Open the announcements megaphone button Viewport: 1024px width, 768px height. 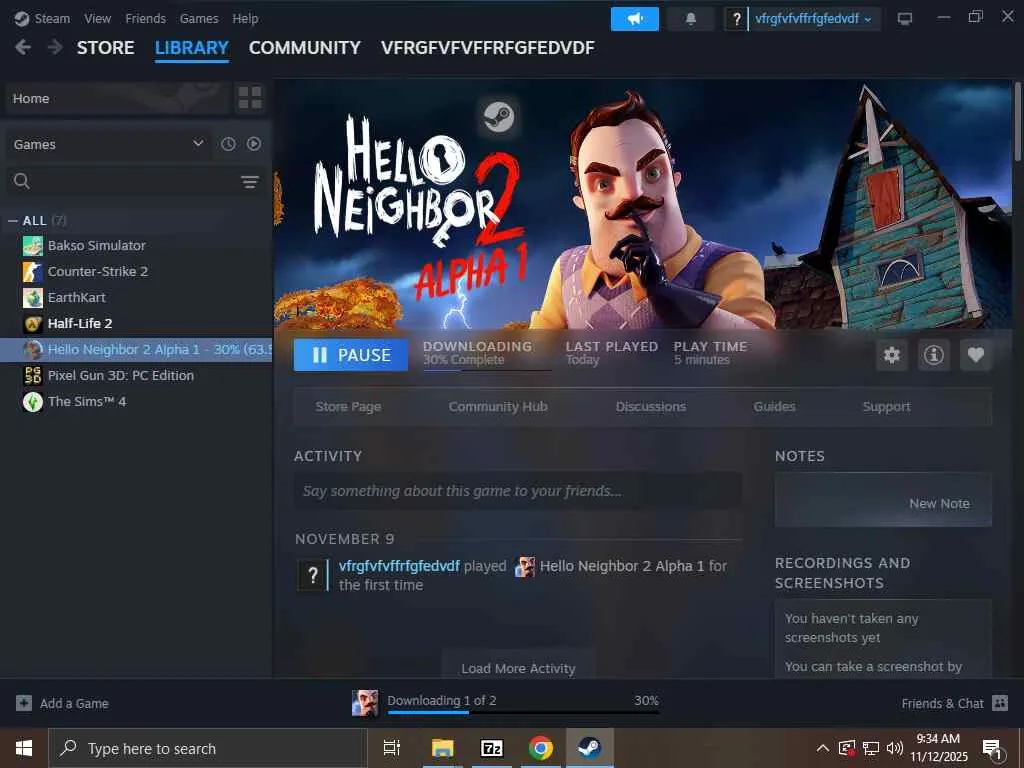pyautogui.click(x=634, y=19)
